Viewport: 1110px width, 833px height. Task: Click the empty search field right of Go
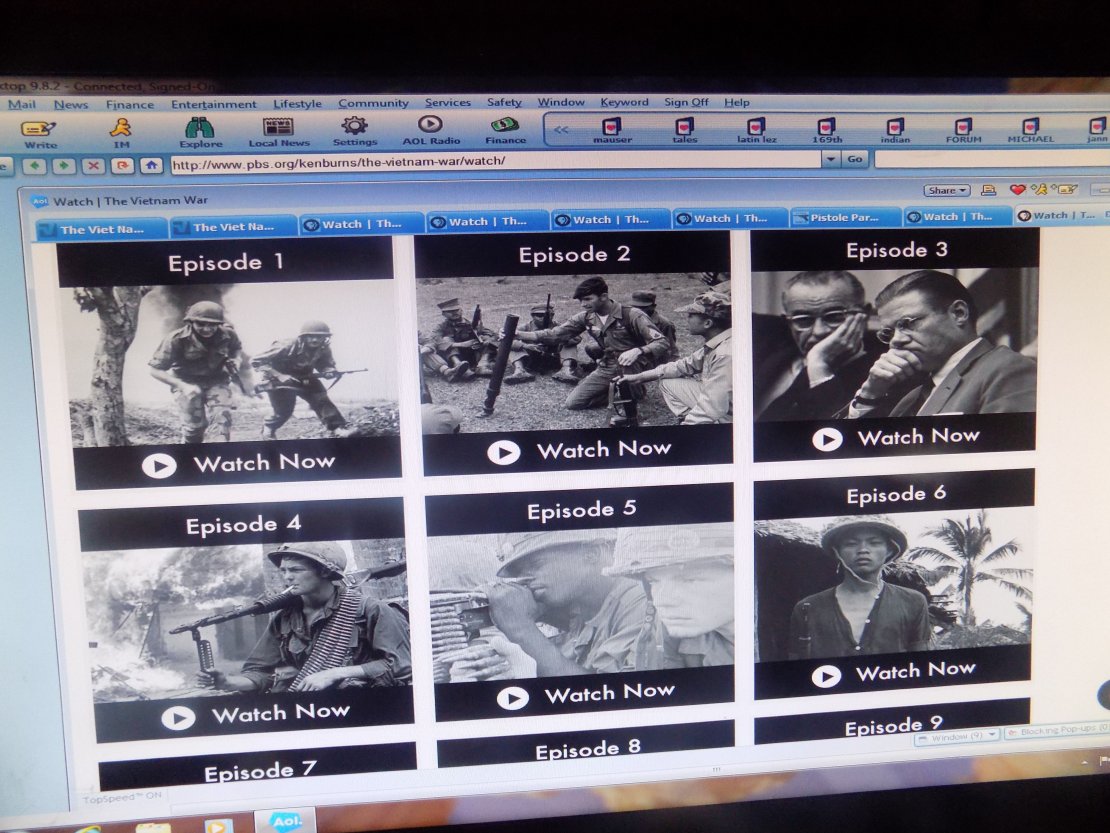pos(992,159)
